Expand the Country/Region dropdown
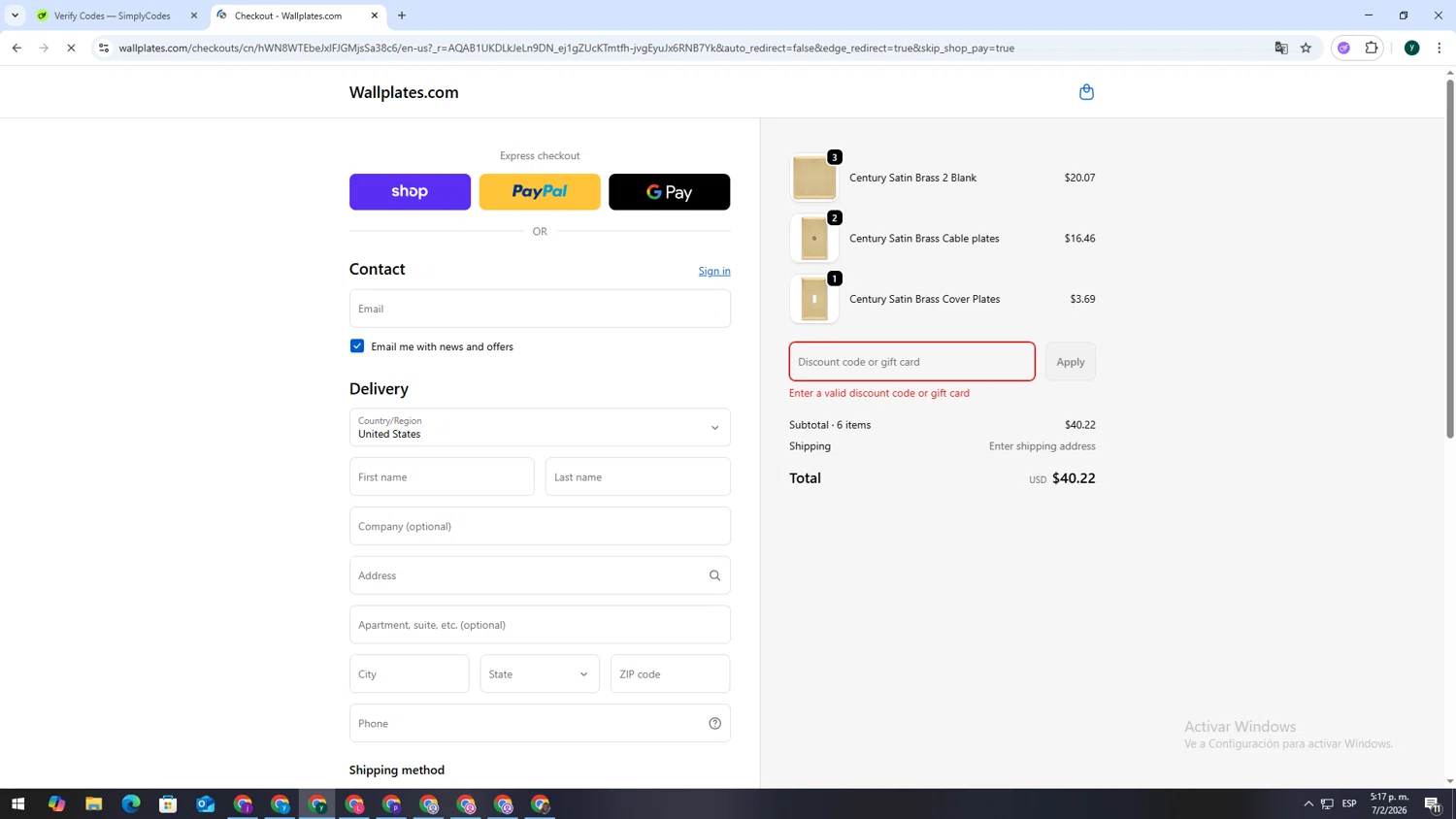This screenshot has height=819, width=1456. (540, 427)
